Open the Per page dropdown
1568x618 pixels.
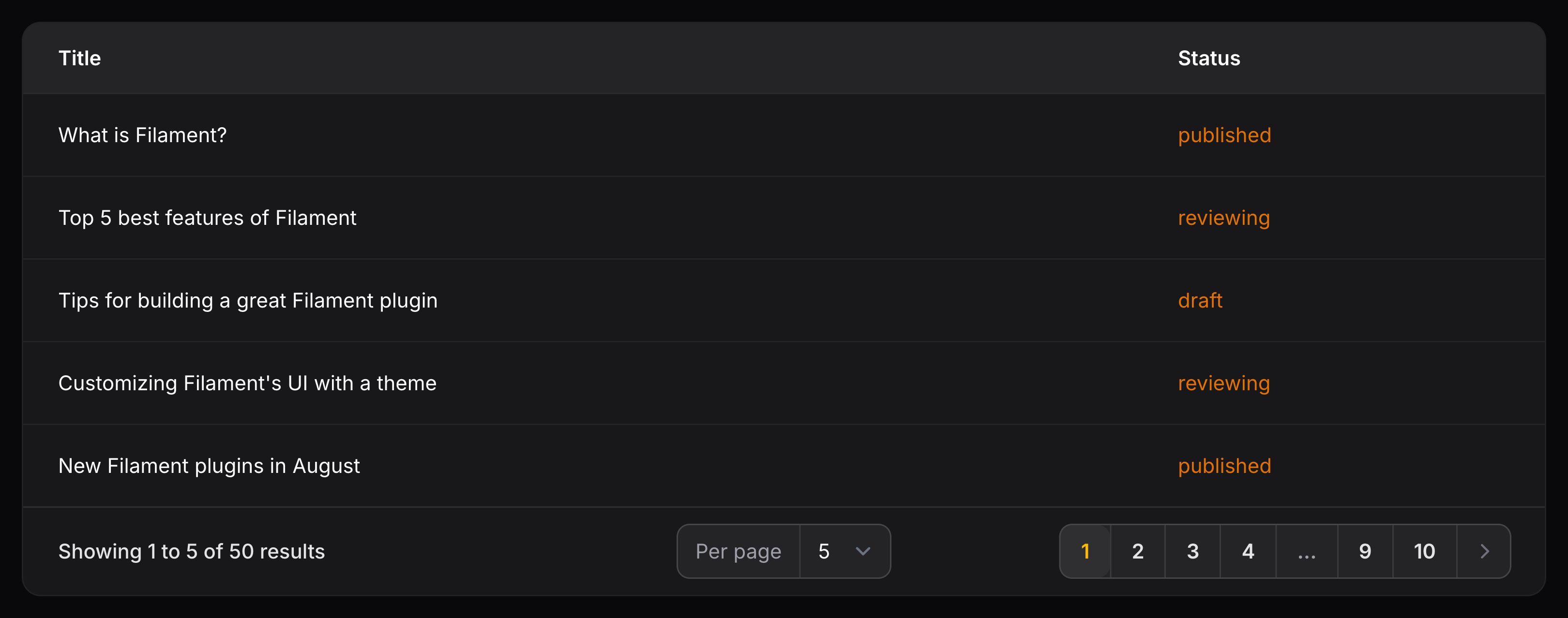[844, 551]
